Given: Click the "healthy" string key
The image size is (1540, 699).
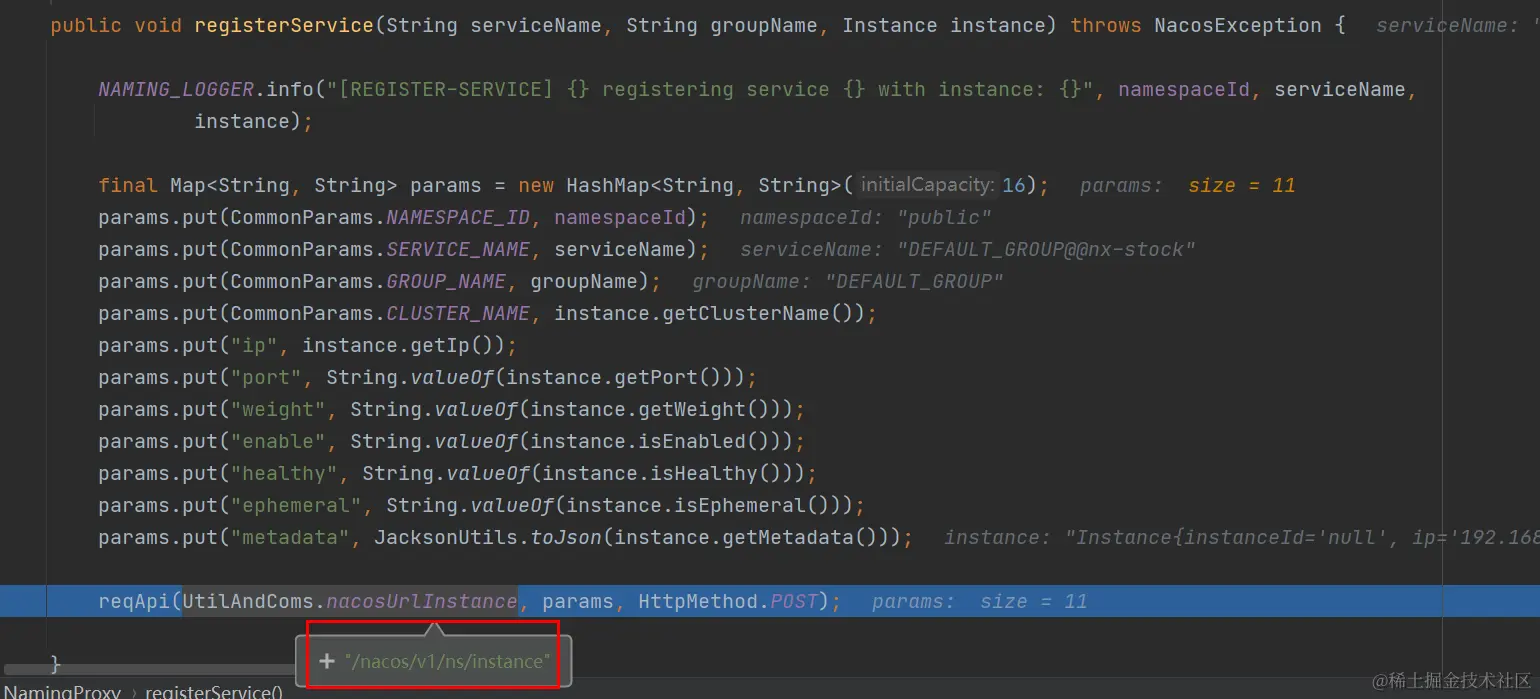Looking at the screenshot, I should coord(284,473).
